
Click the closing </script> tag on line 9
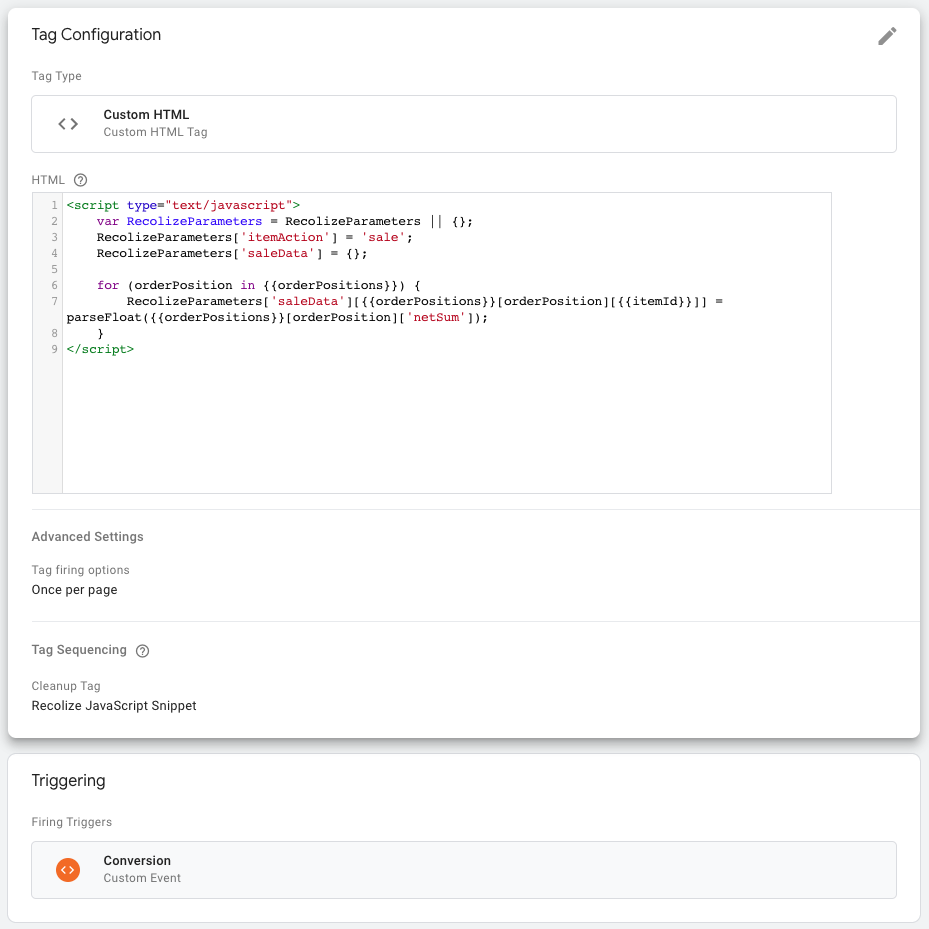[x=100, y=349]
